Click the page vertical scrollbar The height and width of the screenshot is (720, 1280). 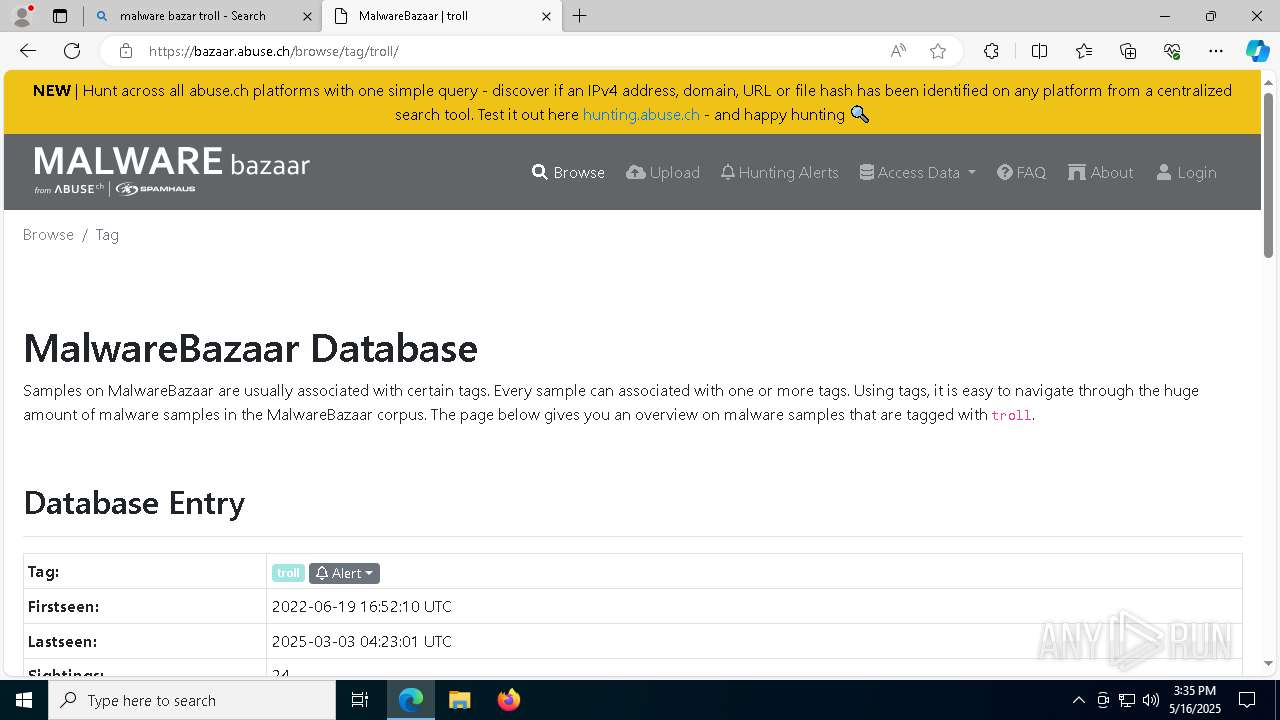pyautogui.click(x=1268, y=175)
